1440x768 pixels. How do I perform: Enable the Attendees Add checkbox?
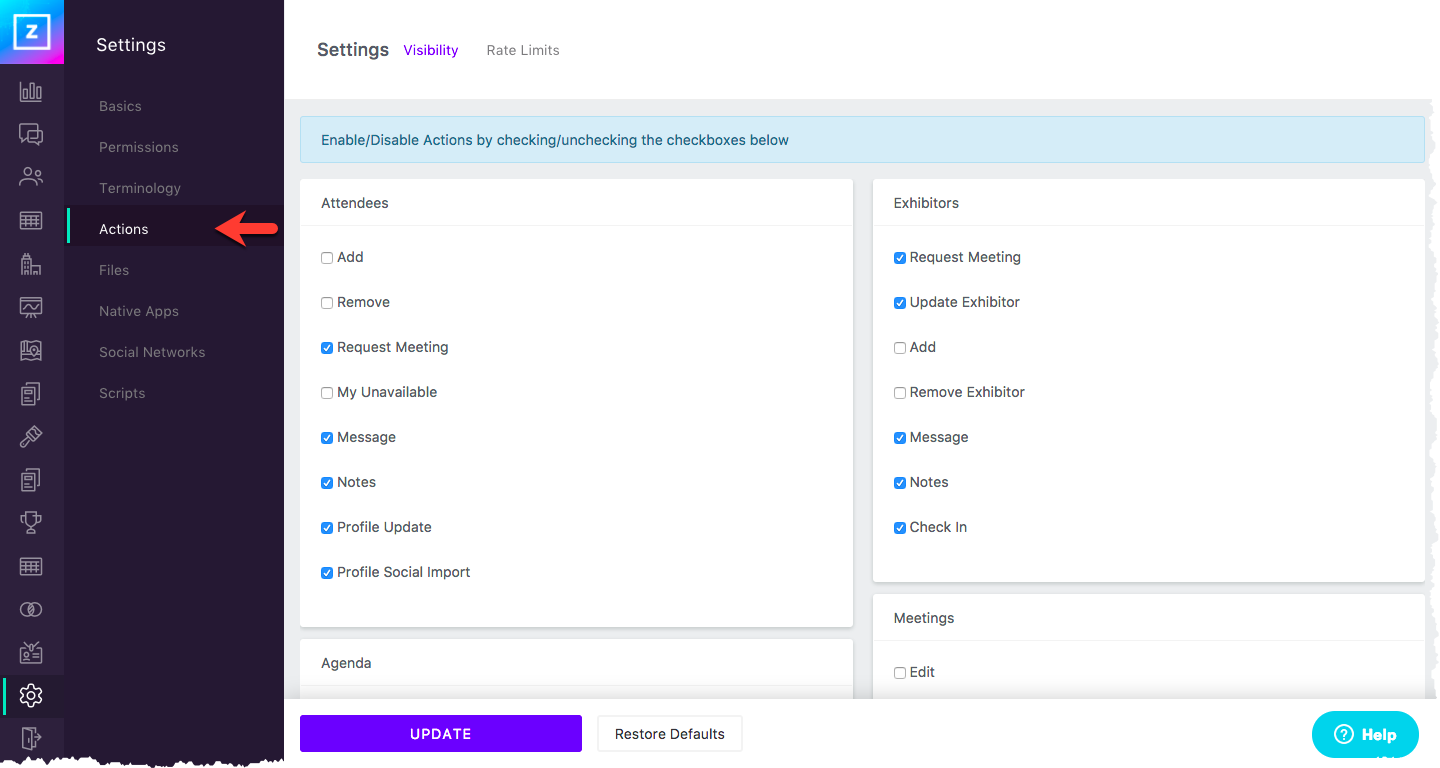[x=327, y=258]
